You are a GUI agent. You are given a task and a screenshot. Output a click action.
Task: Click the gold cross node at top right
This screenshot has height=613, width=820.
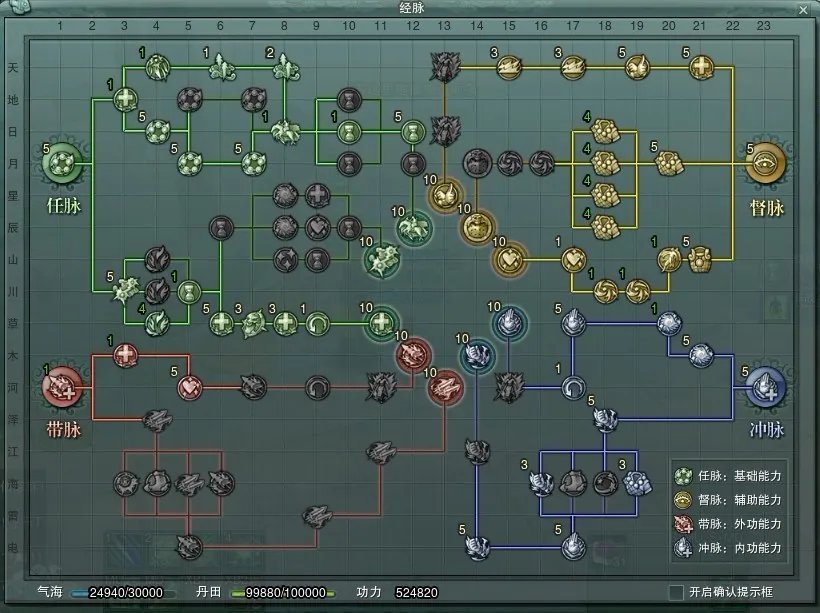click(701, 67)
